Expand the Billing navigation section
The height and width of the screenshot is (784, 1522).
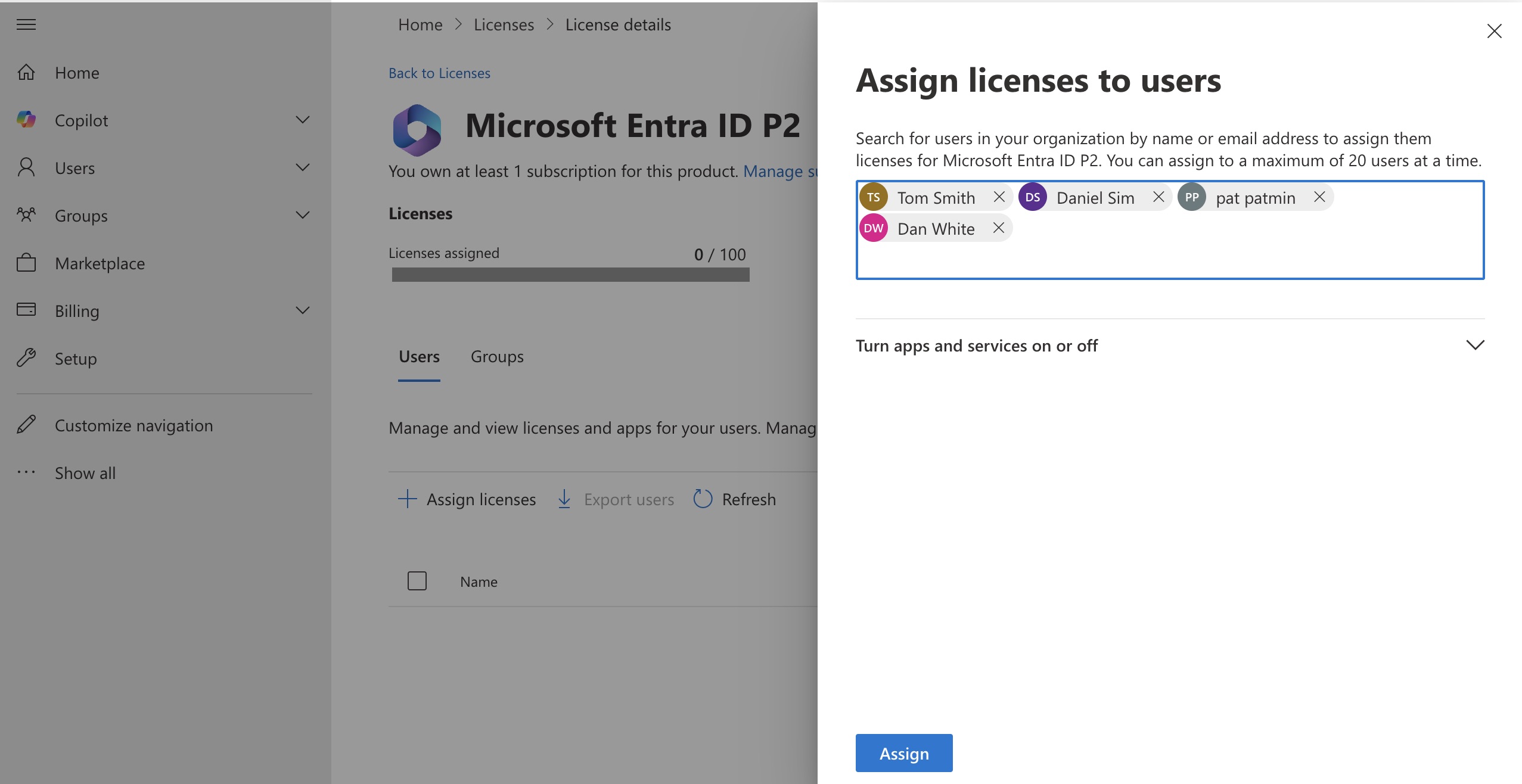coord(303,310)
